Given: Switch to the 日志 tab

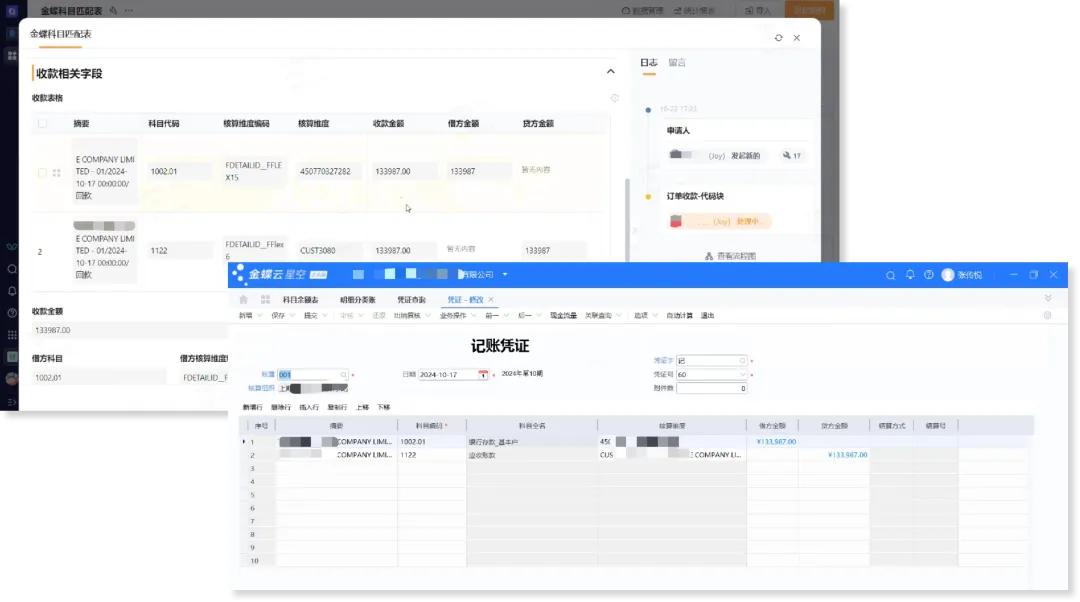Looking at the screenshot, I should (x=649, y=63).
